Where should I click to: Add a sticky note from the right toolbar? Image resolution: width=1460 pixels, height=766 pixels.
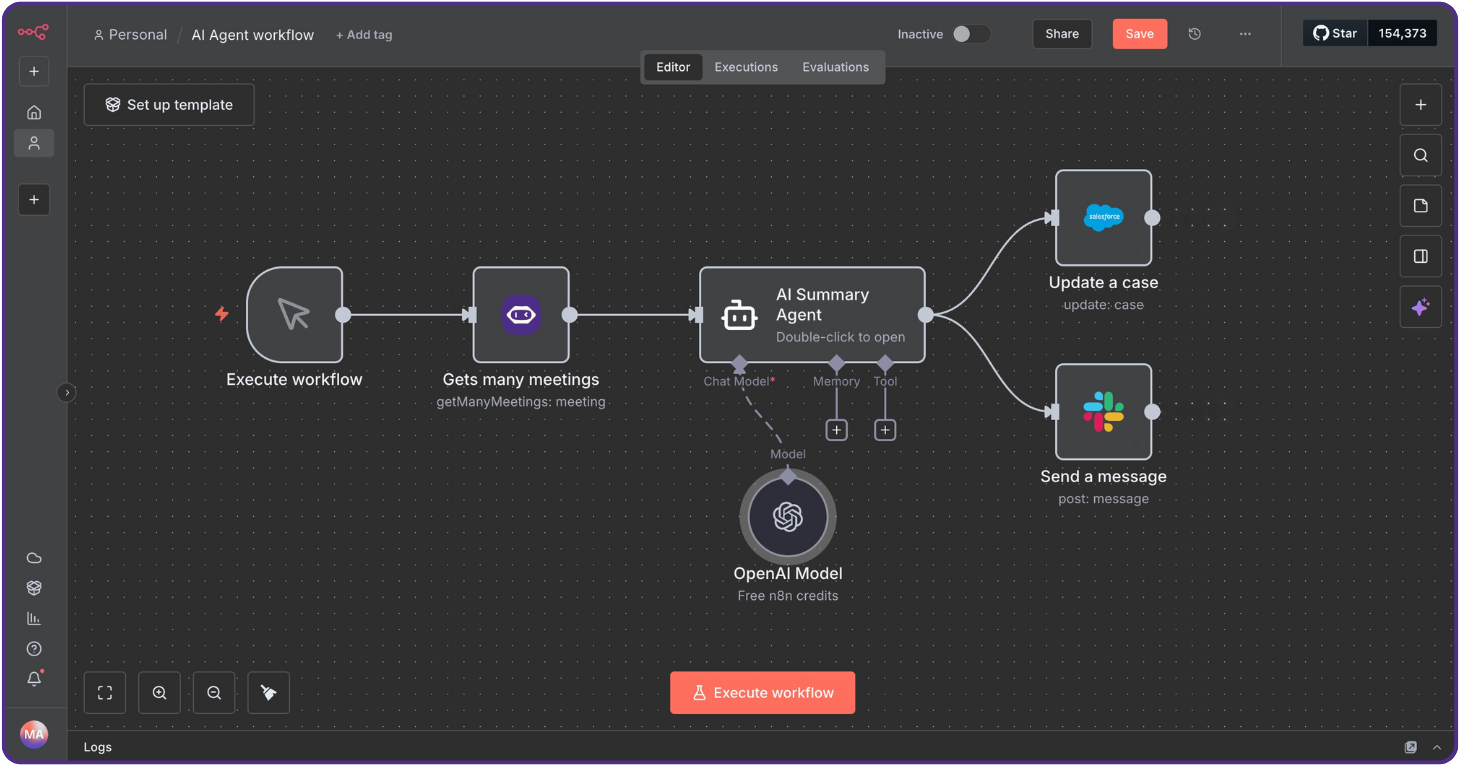tap(1420, 205)
